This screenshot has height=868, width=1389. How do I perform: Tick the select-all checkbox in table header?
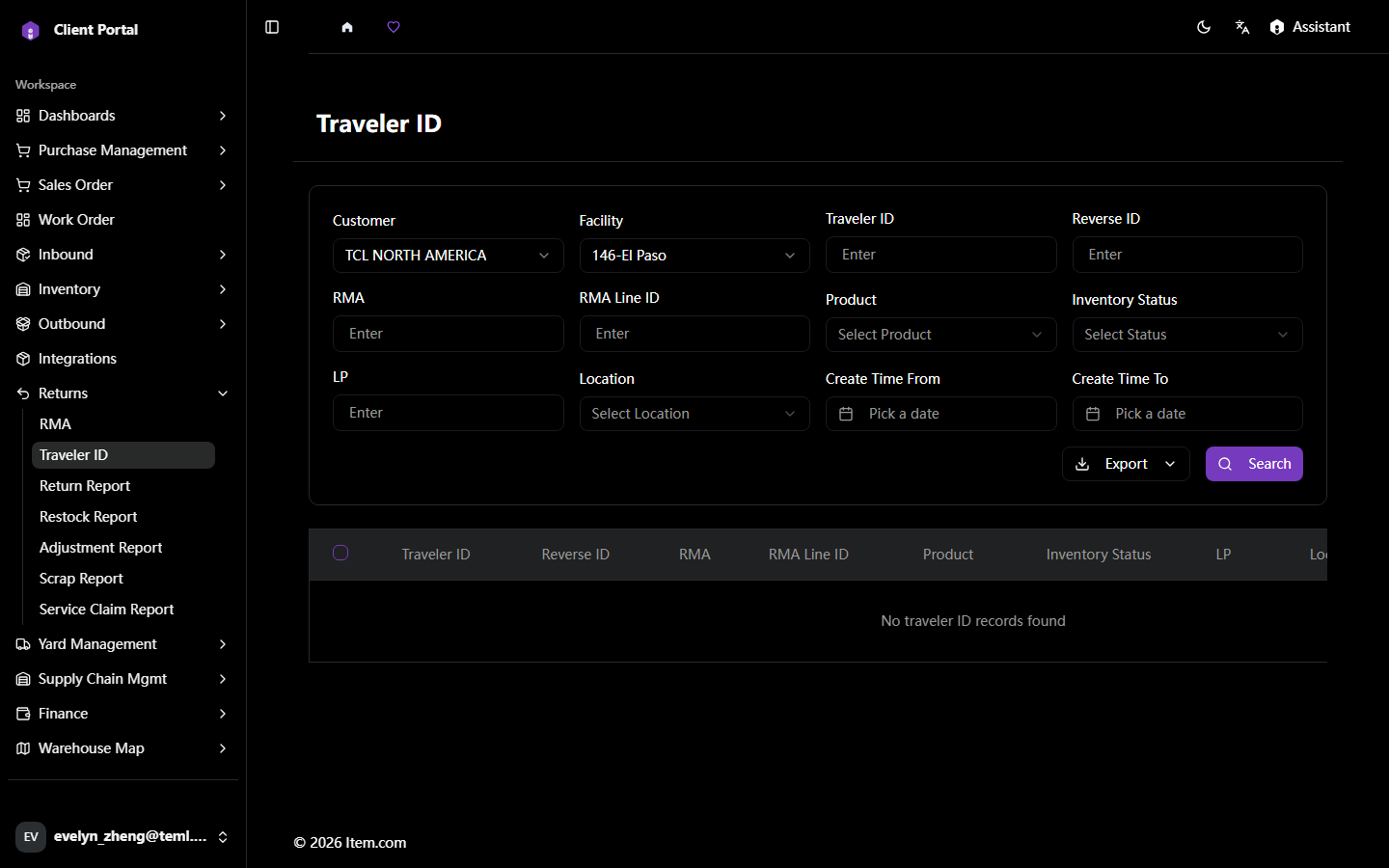pos(340,553)
